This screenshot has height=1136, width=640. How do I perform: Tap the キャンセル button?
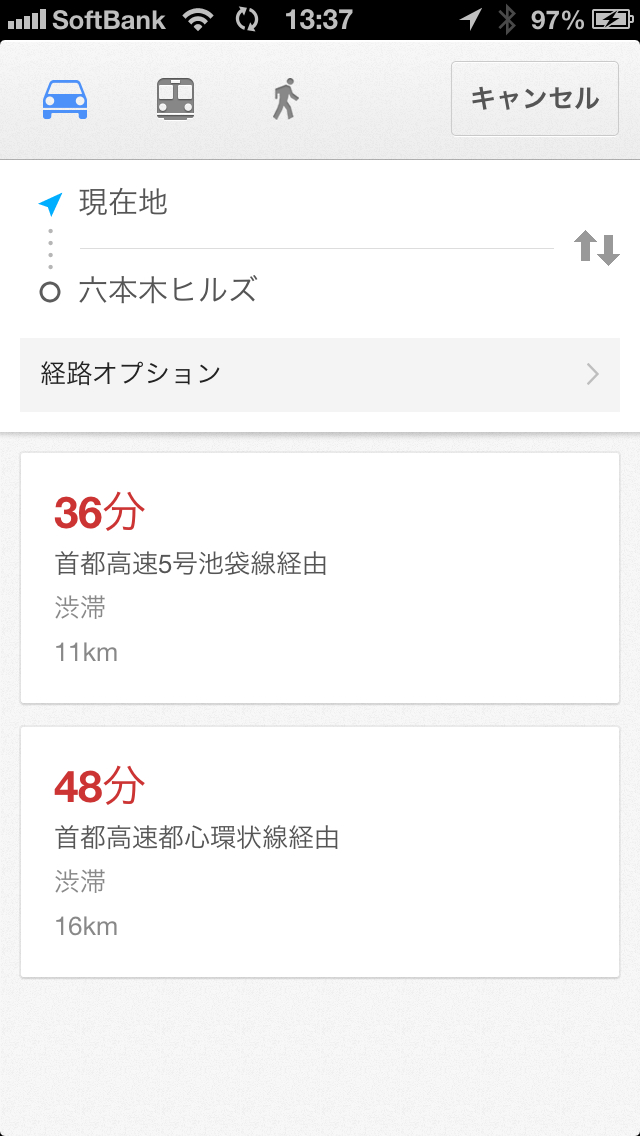534,98
